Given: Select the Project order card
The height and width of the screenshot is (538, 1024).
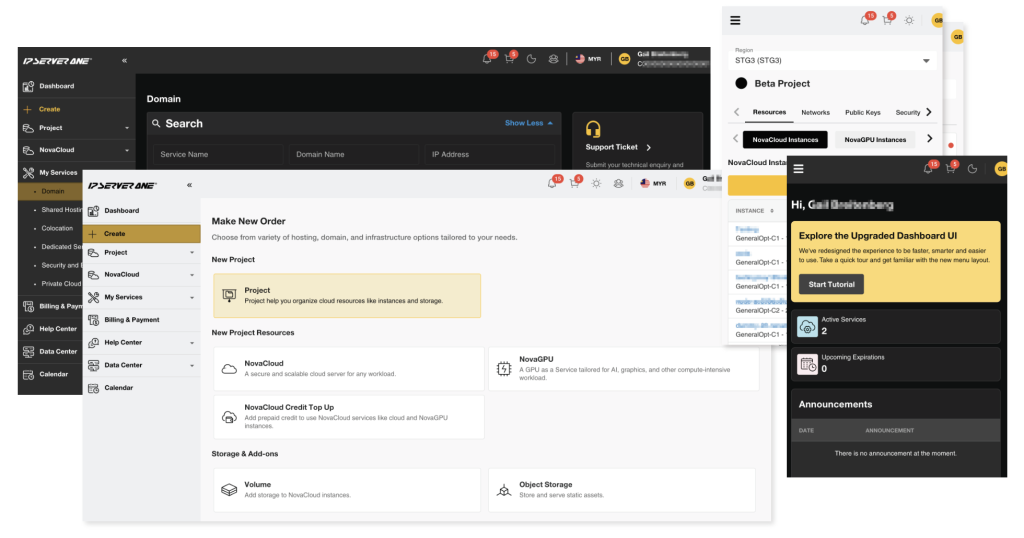Looking at the screenshot, I should pos(347,296).
